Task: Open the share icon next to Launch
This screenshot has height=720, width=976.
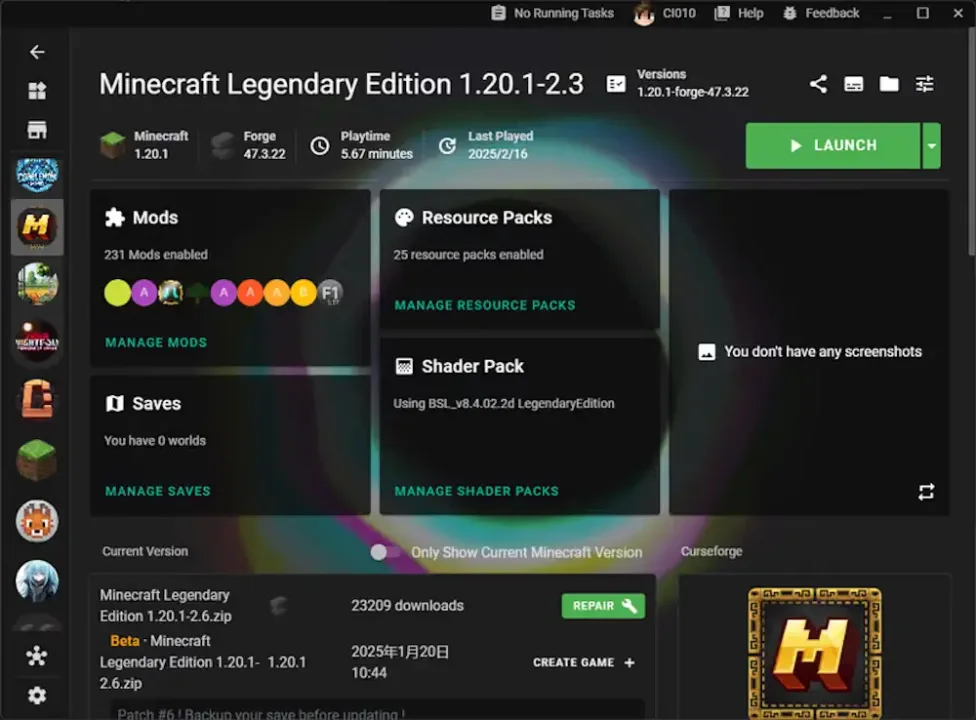Action: [818, 84]
